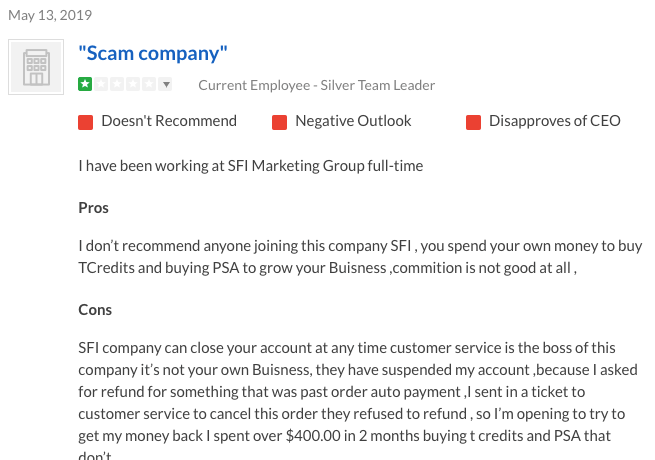The width and height of the screenshot is (655, 460).
Task: Click the "Disapproves of CEO" label
Action: coord(555,121)
